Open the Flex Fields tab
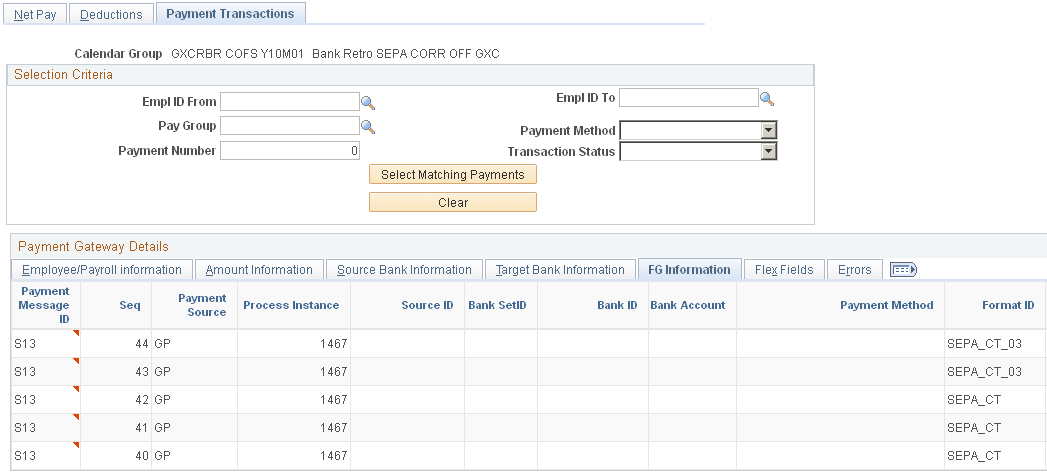1047x476 pixels. (x=784, y=270)
